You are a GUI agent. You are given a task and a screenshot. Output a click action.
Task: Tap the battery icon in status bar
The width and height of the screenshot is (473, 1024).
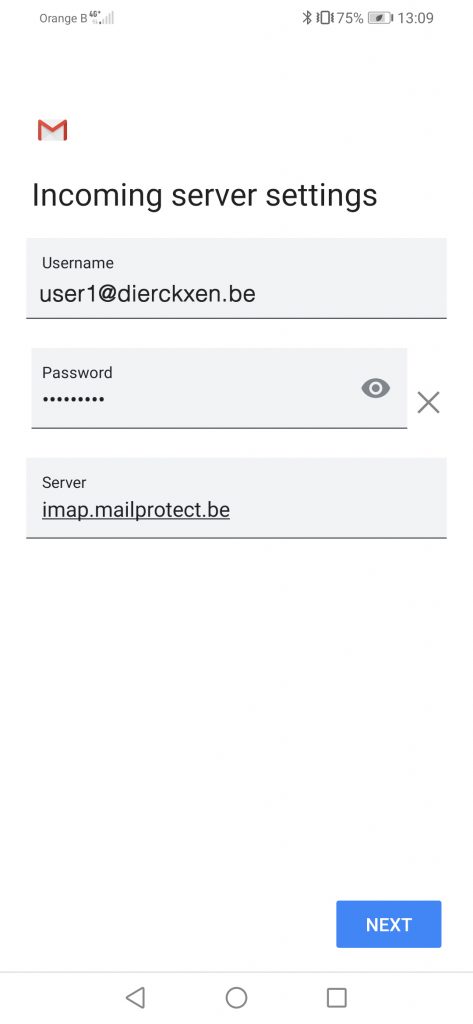pos(380,18)
